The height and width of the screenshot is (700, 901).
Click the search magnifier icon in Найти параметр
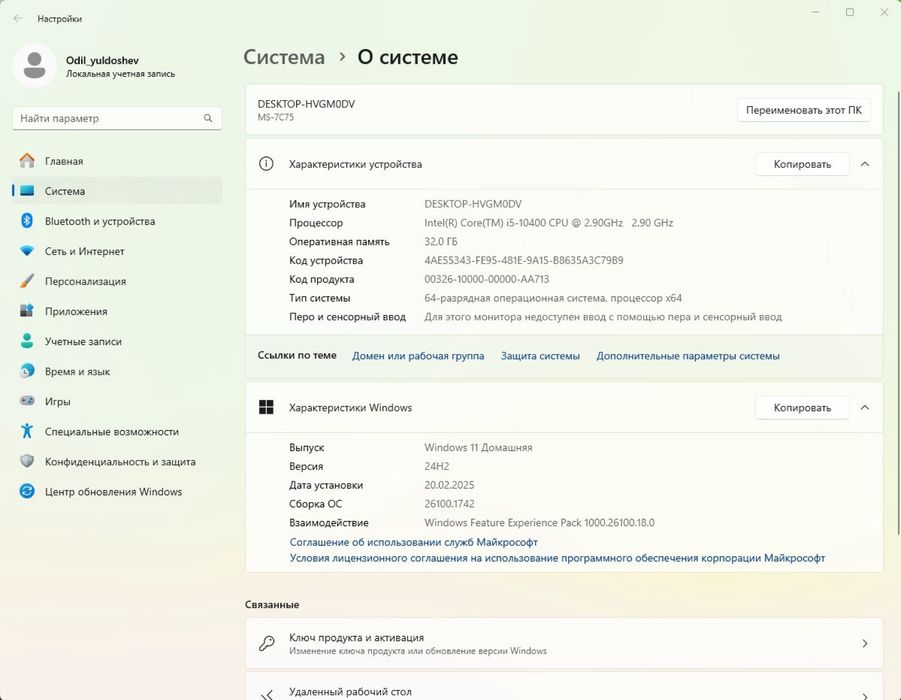[208, 118]
